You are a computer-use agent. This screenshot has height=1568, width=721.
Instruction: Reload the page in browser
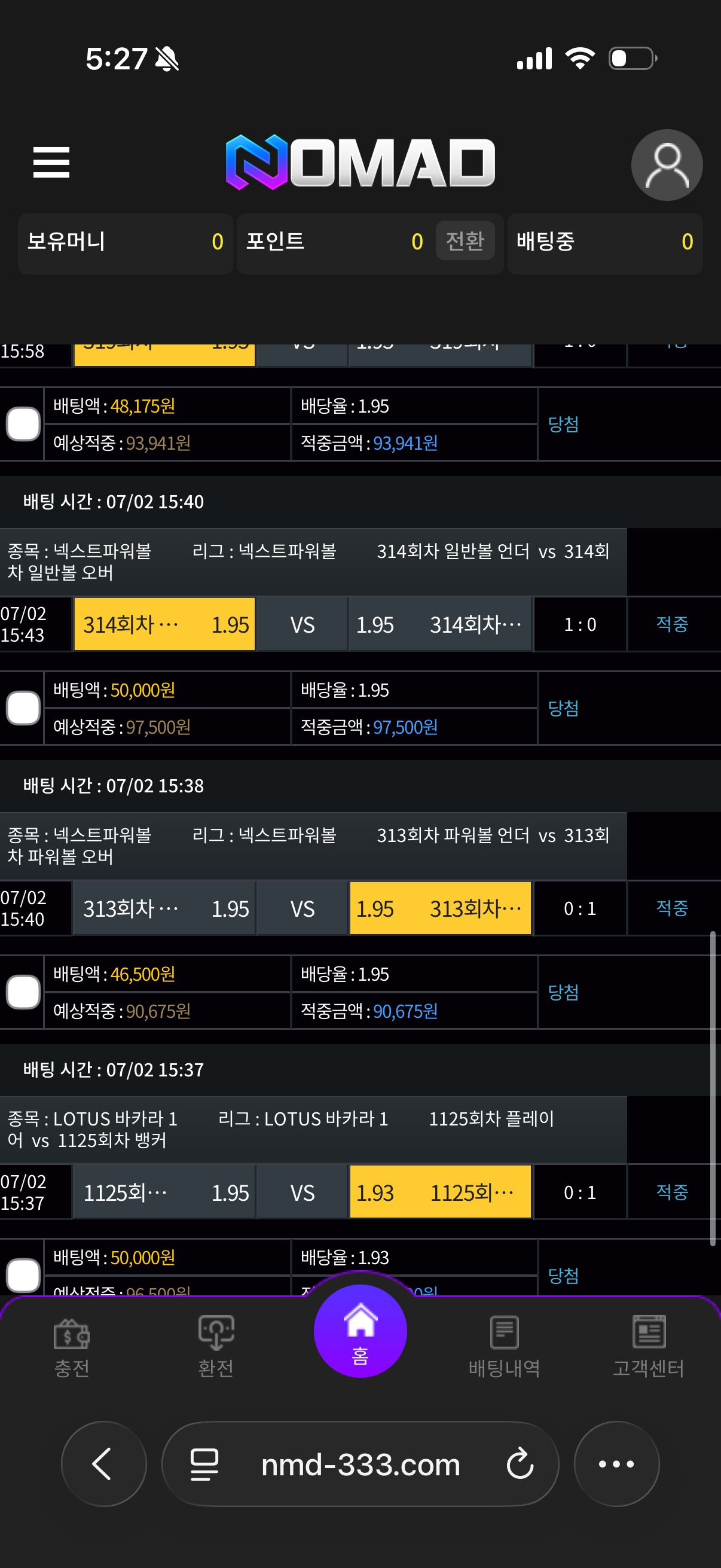520,1464
